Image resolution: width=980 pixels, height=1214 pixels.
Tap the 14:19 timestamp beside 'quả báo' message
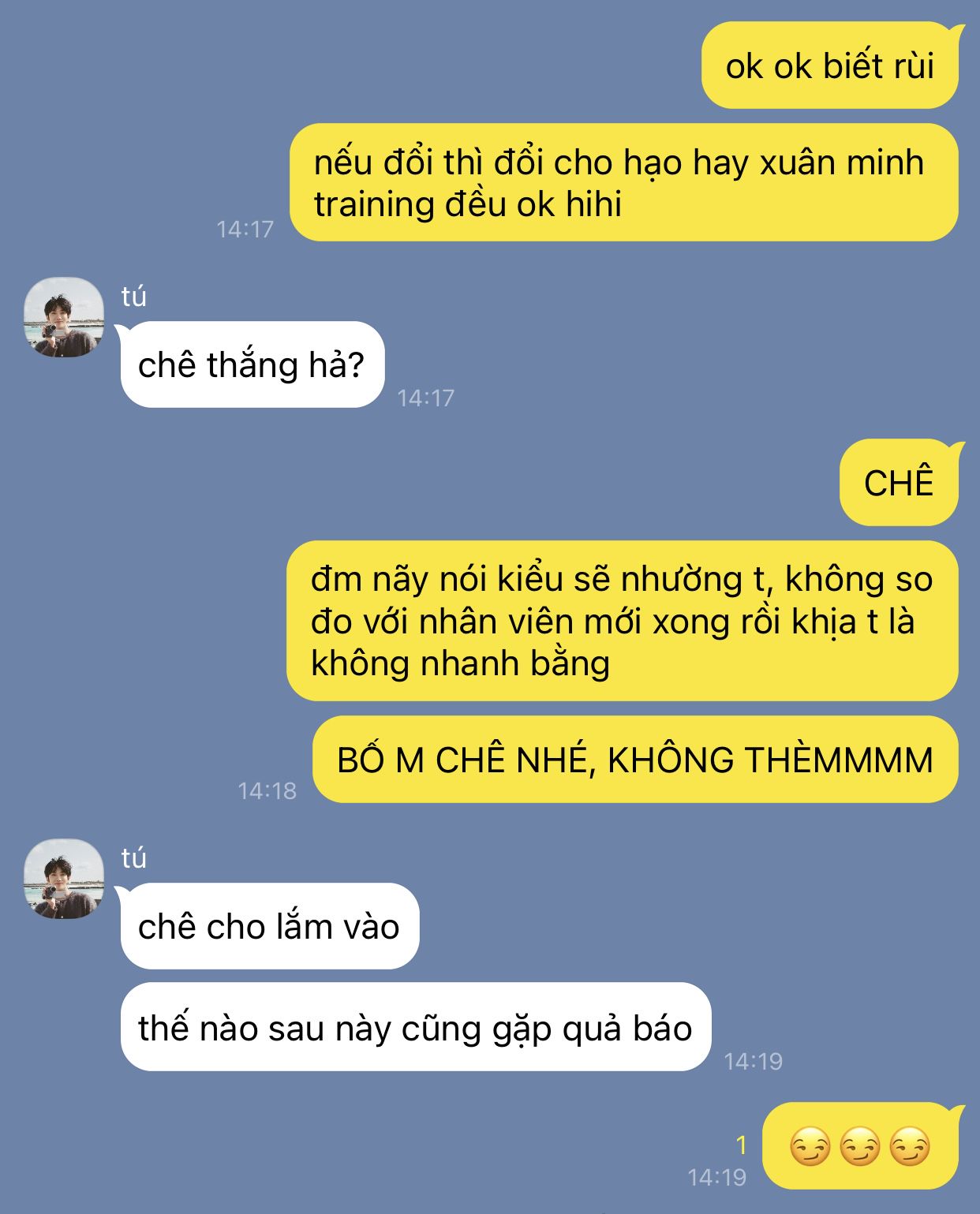[754, 1061]
